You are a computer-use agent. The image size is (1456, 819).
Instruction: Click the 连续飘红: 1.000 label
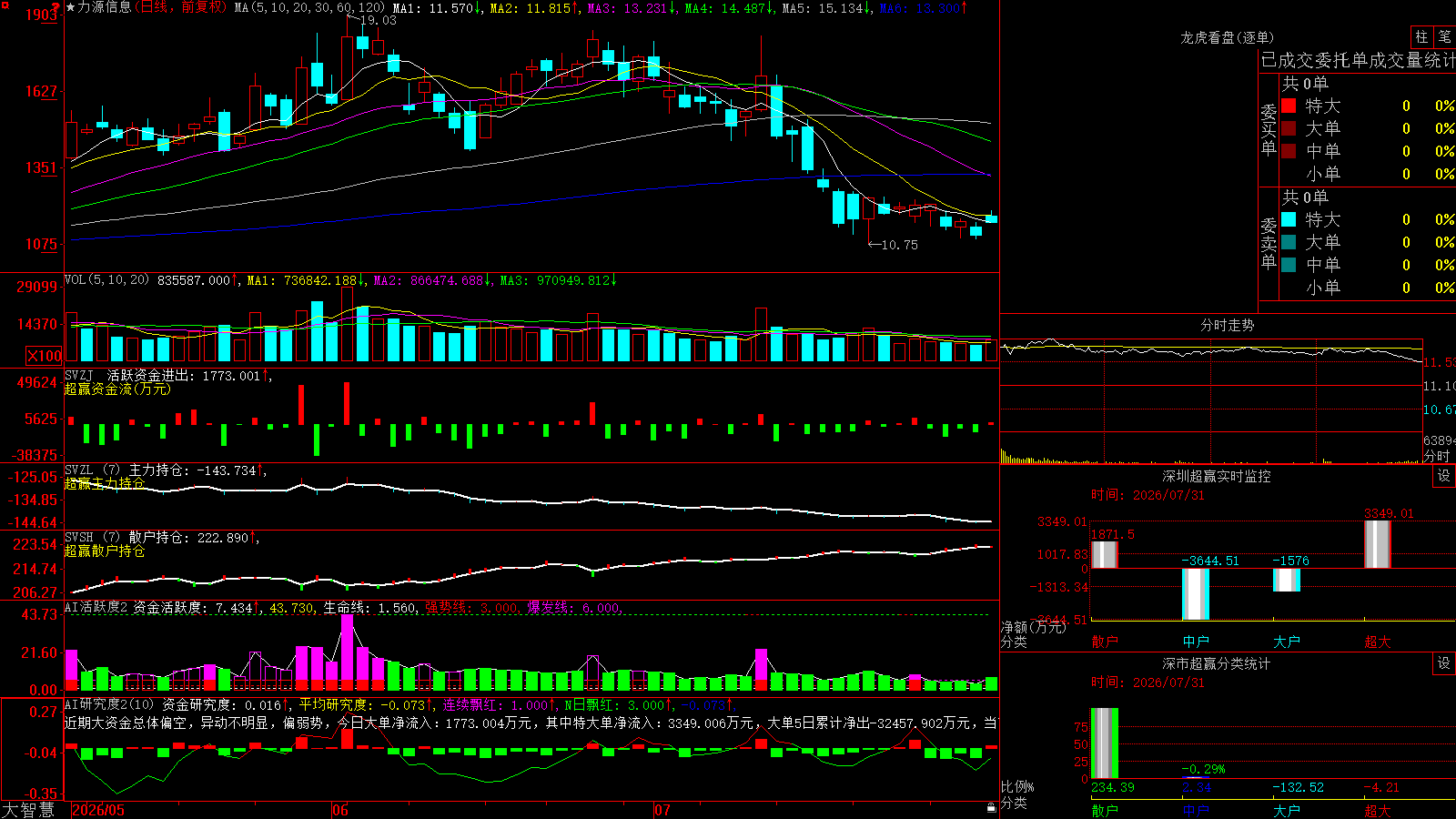tap(499, 704)
